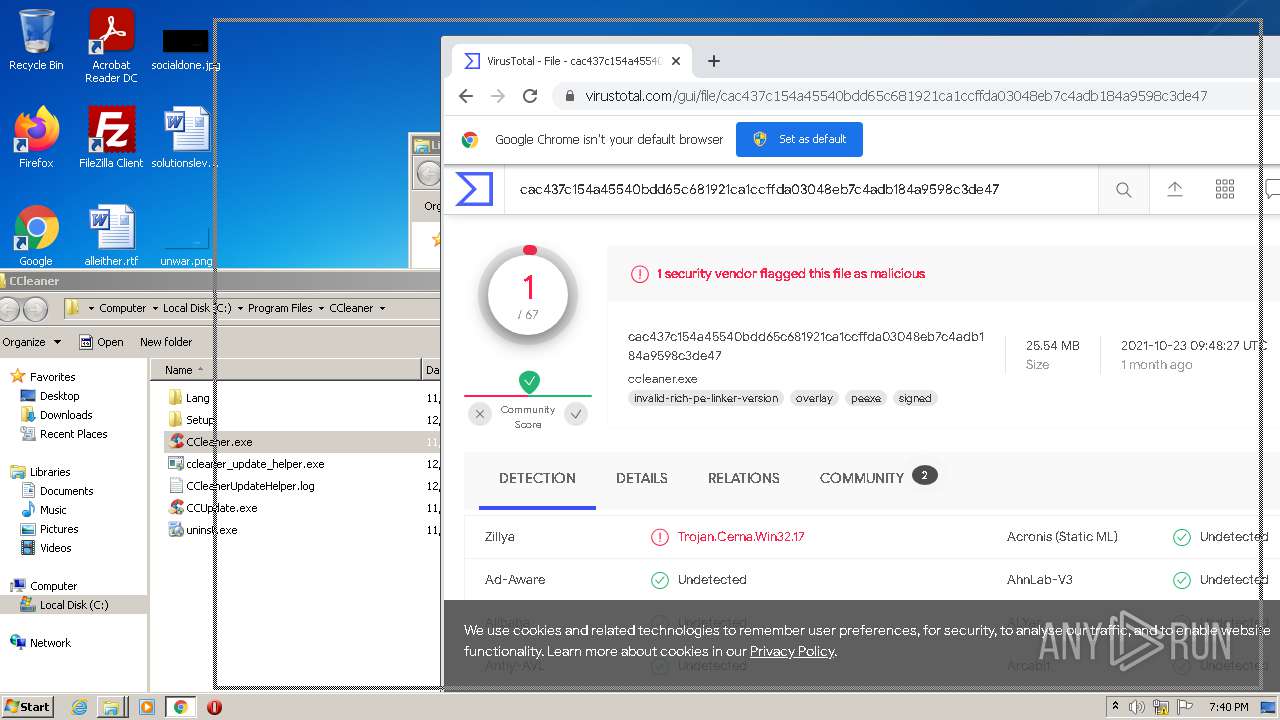The width and height of the screenshot is (1280, 720).
Task: Open a new Chrome tab
Action: 713,61
